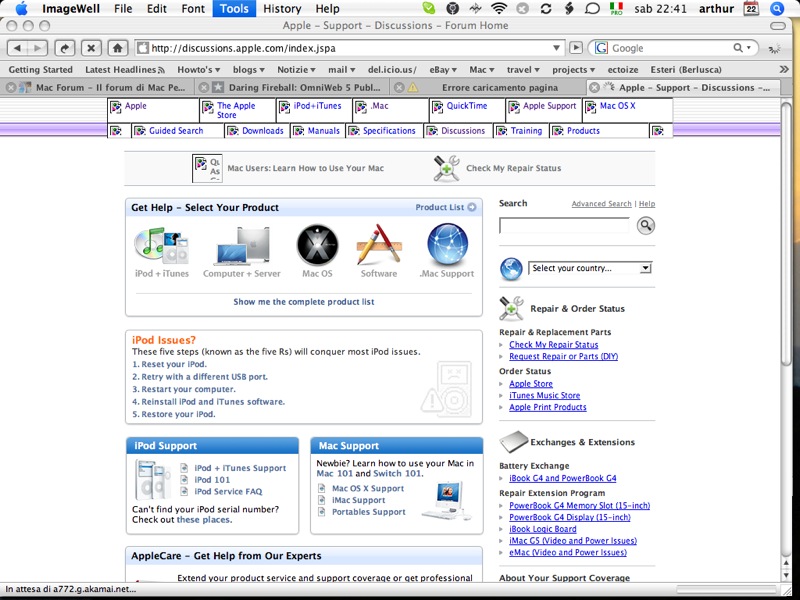Expand the blogs bookmark folder

click(248, 69)
